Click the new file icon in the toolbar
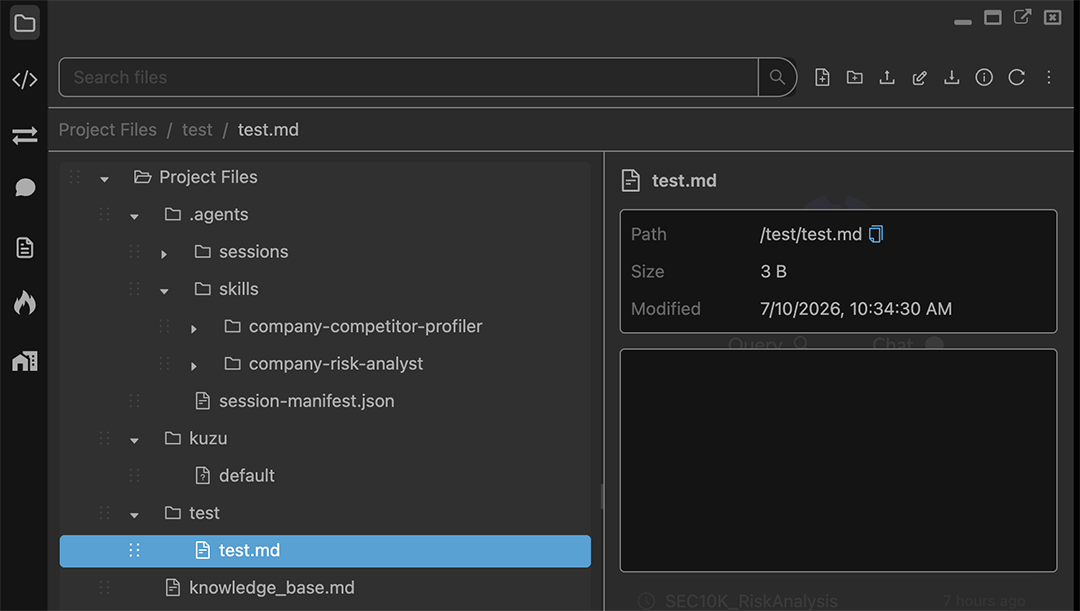 [822, 77]
